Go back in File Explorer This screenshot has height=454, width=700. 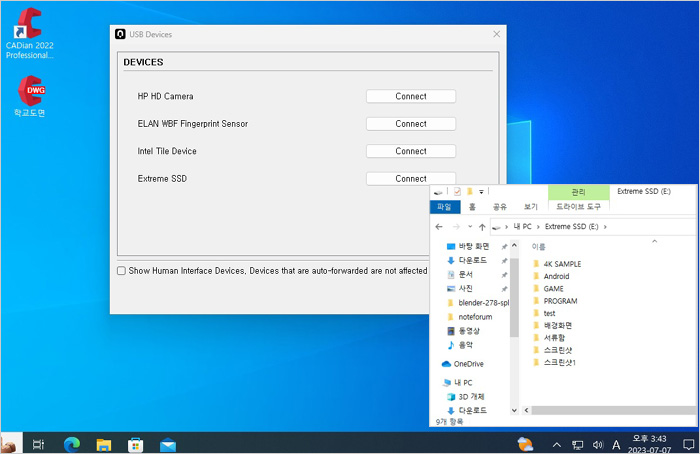point(439,227)
